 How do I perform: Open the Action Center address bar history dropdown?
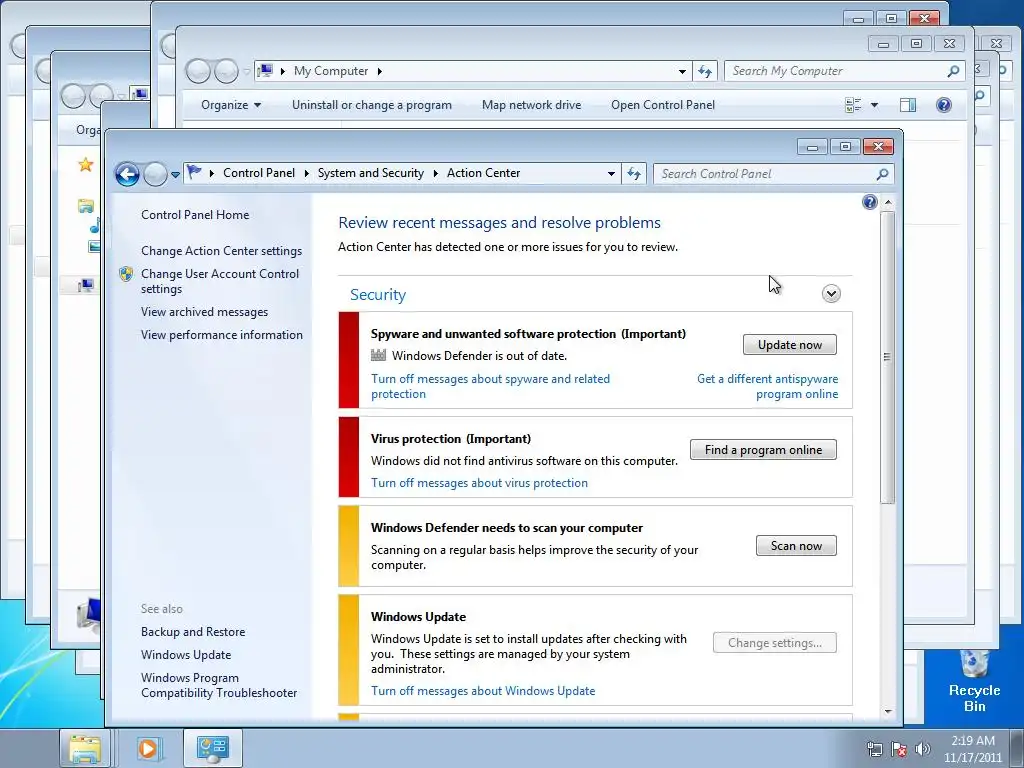click(x=611, y=174)
